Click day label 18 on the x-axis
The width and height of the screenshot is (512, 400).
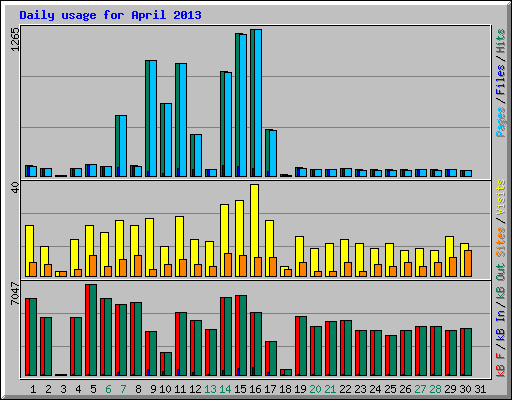pyautogui.click(x=285, y=389)
